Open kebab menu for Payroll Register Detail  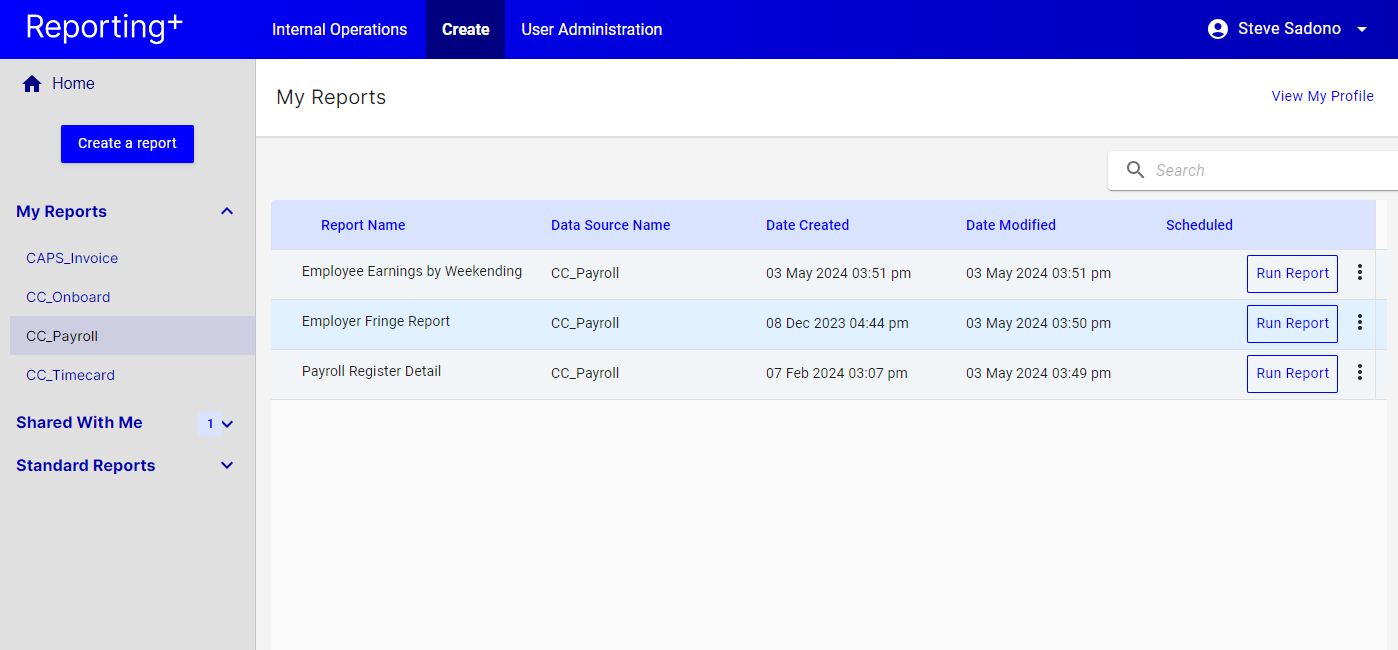(1359, 372)
